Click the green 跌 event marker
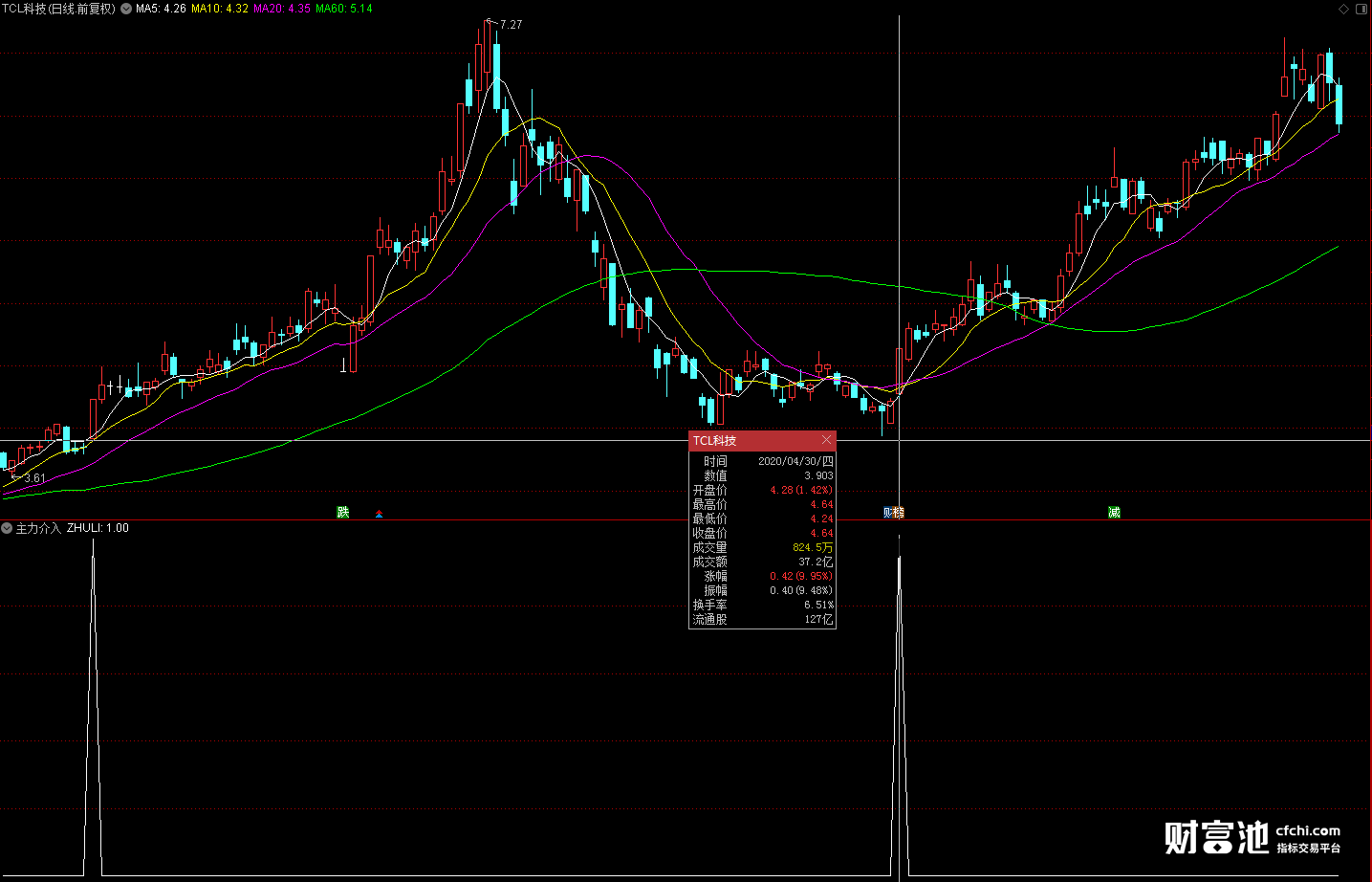The width and height of the screenshot is (1372, 882). point(343,513)
